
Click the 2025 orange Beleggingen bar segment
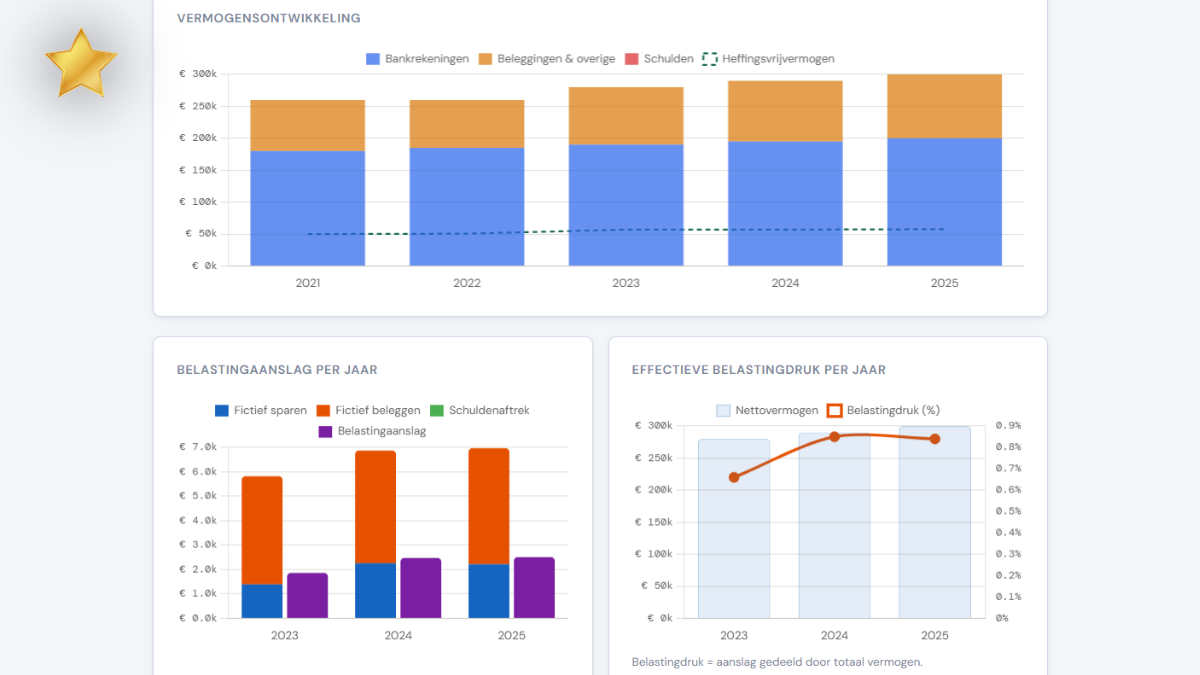(x=944, y=106)
